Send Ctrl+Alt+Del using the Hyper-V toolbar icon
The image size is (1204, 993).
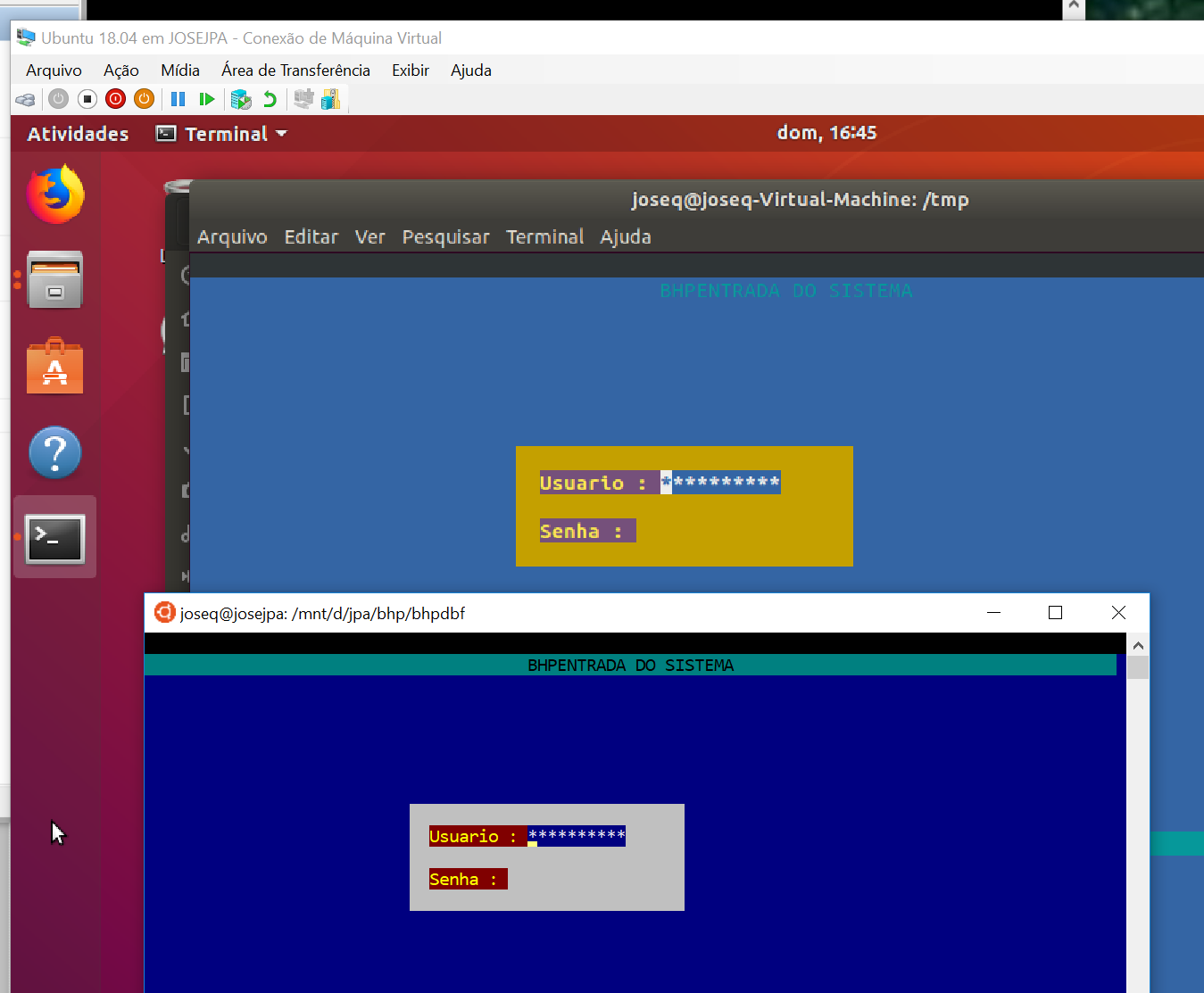coord(25,99)
